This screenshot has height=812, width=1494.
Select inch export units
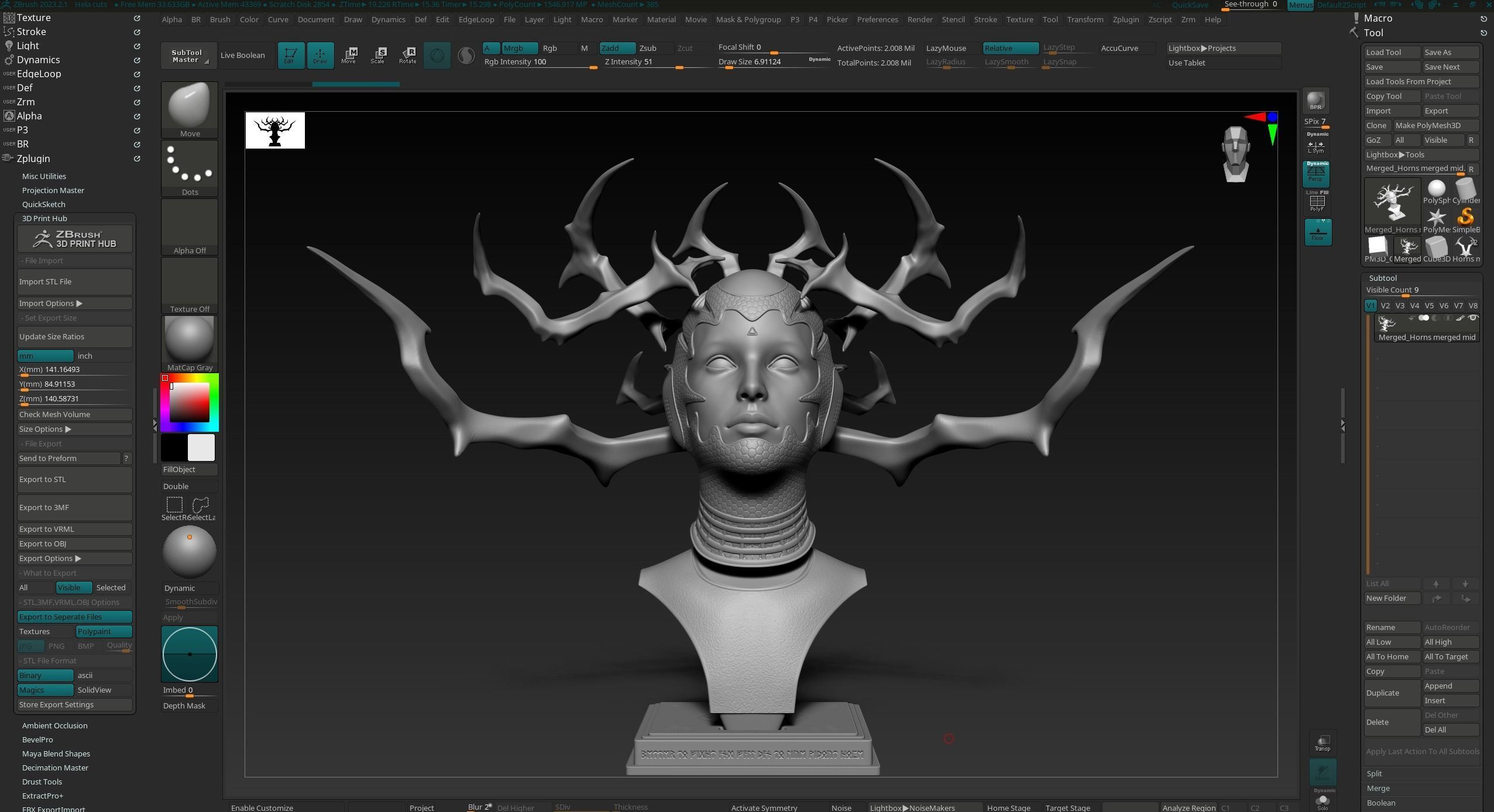[x=104, y=356]
